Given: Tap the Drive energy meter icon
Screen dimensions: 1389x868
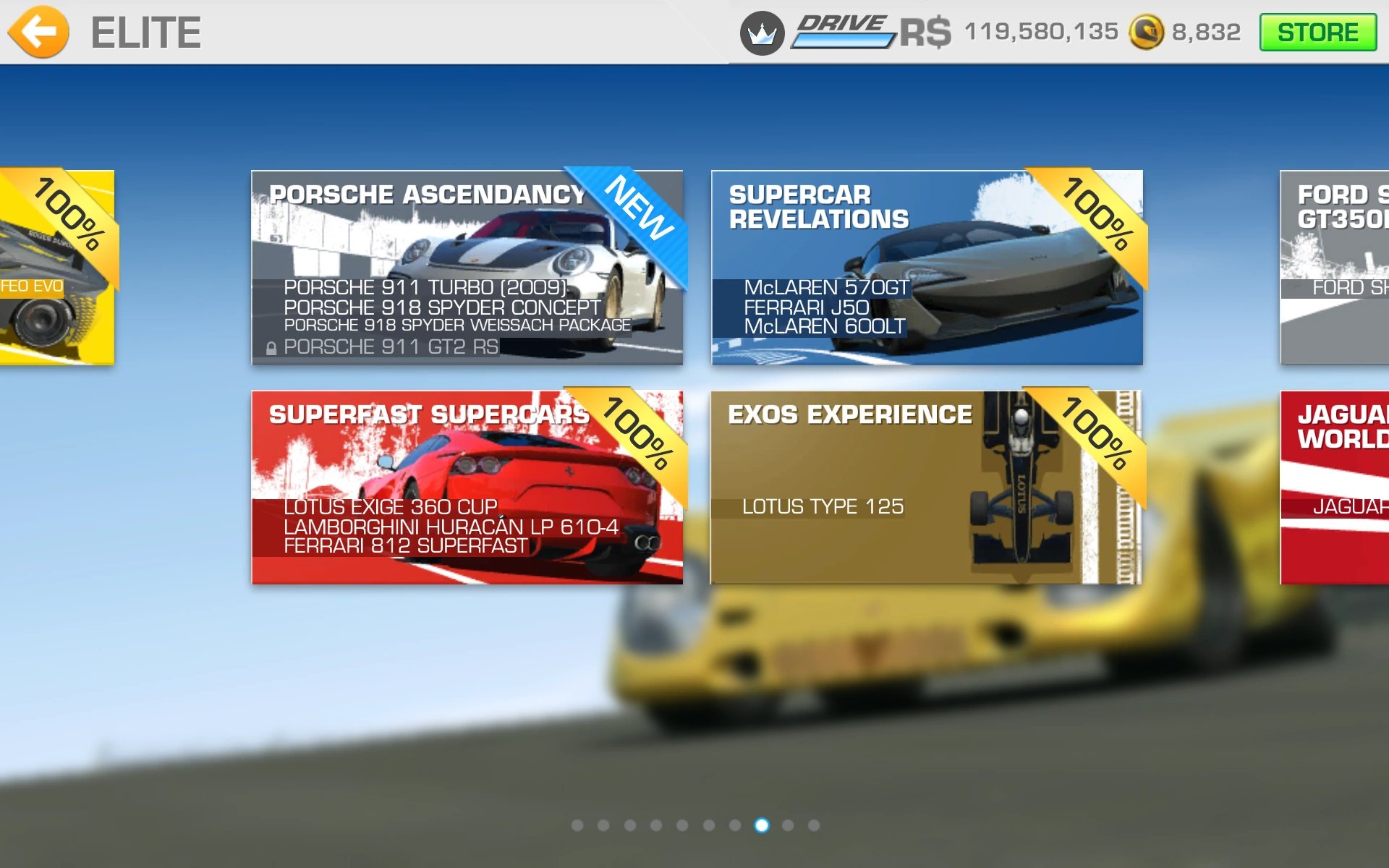Looking at the screenshot, I should point(843,32).
